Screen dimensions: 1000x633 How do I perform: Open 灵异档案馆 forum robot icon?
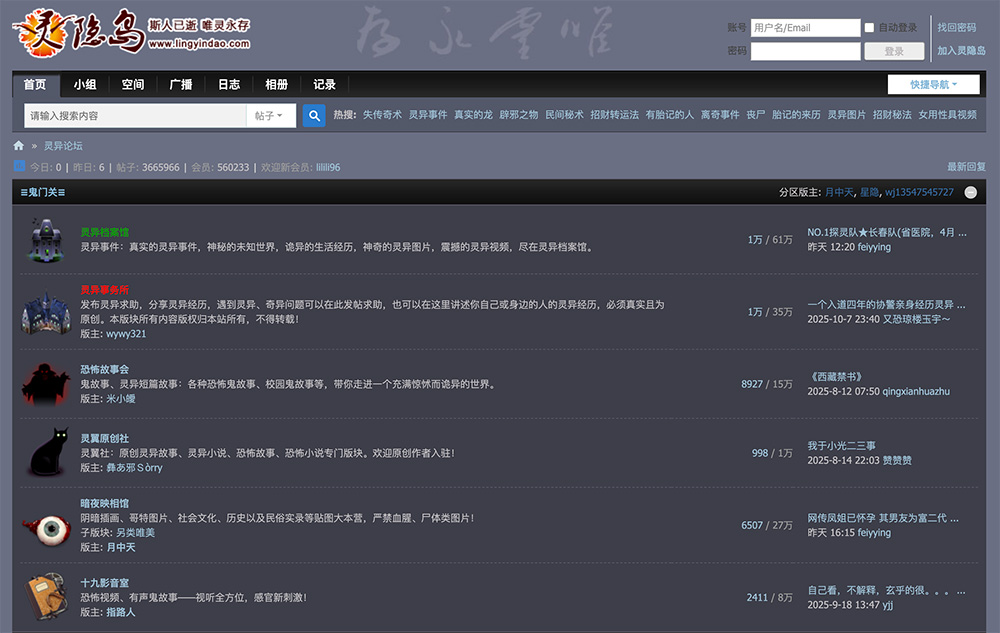46,240
